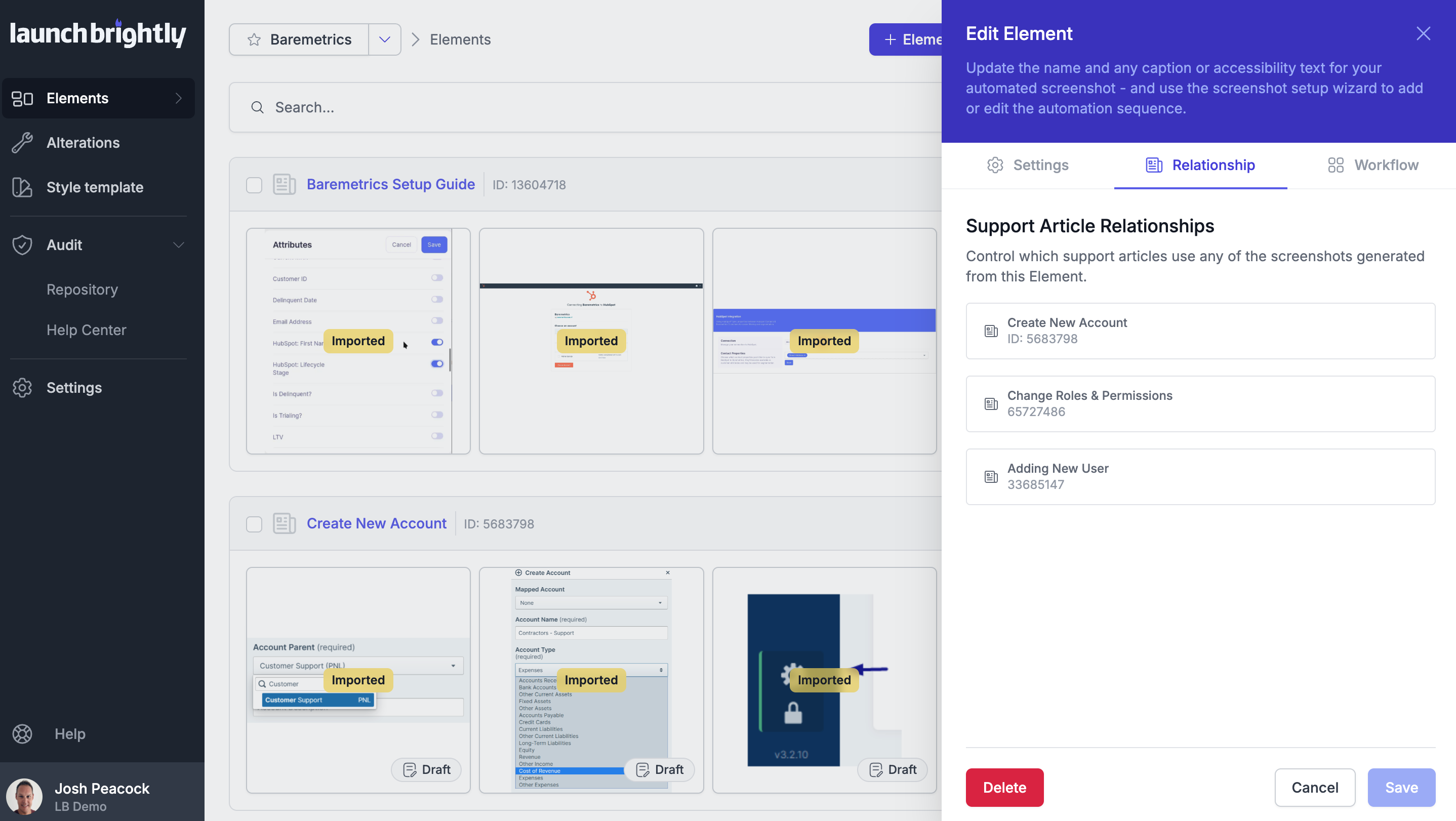Open the Attributes screenshot thumbnail
This screenshot has width=1456, height=821.
pyautogui.click(x=358, y=341)
